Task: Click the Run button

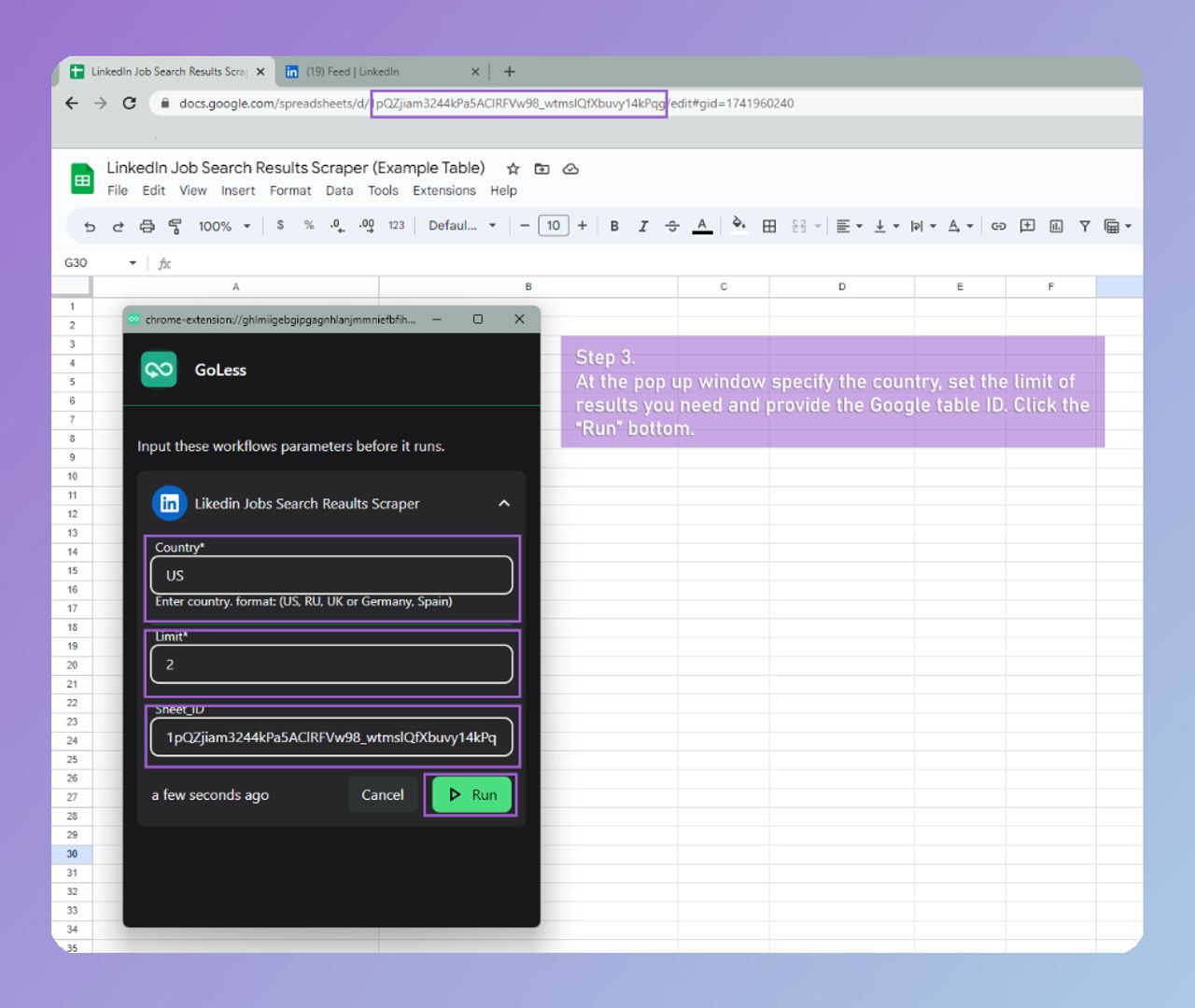Action: coord(471,795)
